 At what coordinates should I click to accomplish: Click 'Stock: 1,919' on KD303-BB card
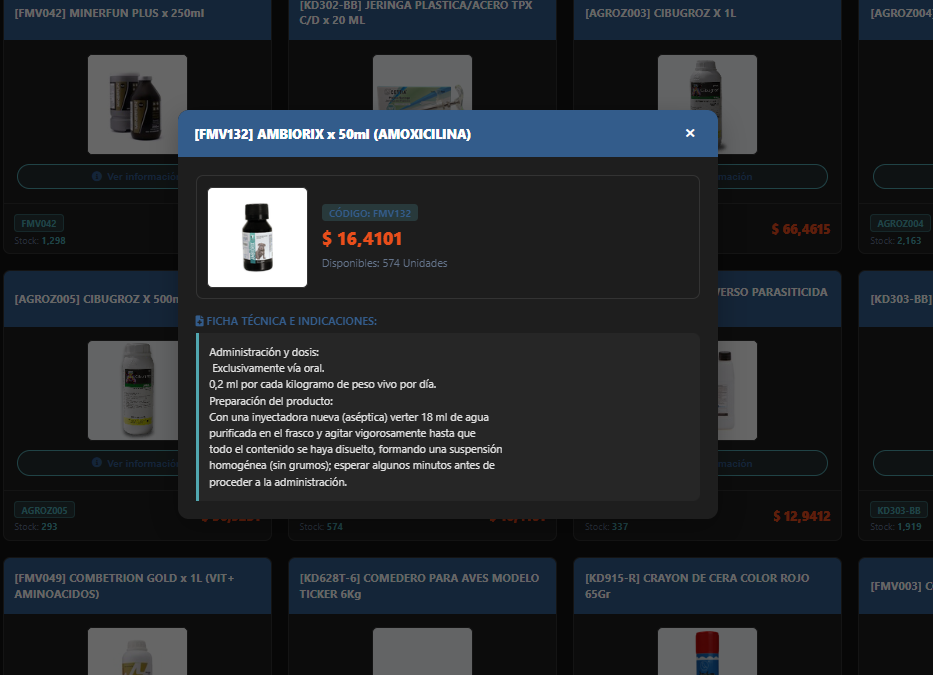896,527
